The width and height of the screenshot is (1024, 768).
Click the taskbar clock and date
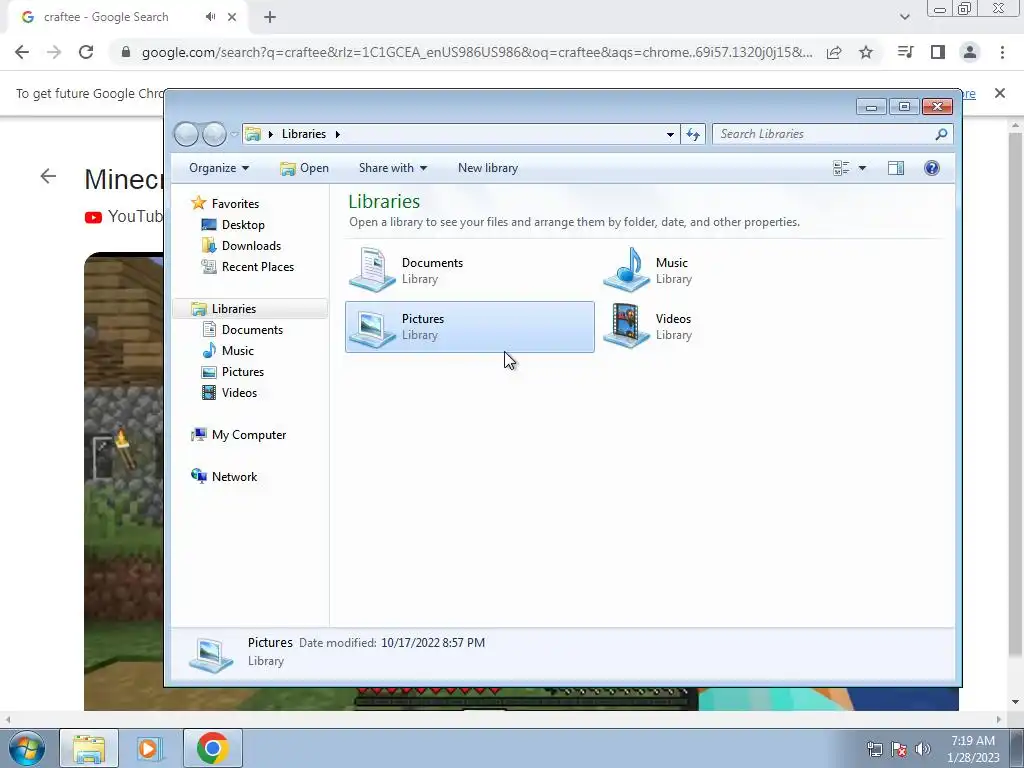[x=973, y=749]
